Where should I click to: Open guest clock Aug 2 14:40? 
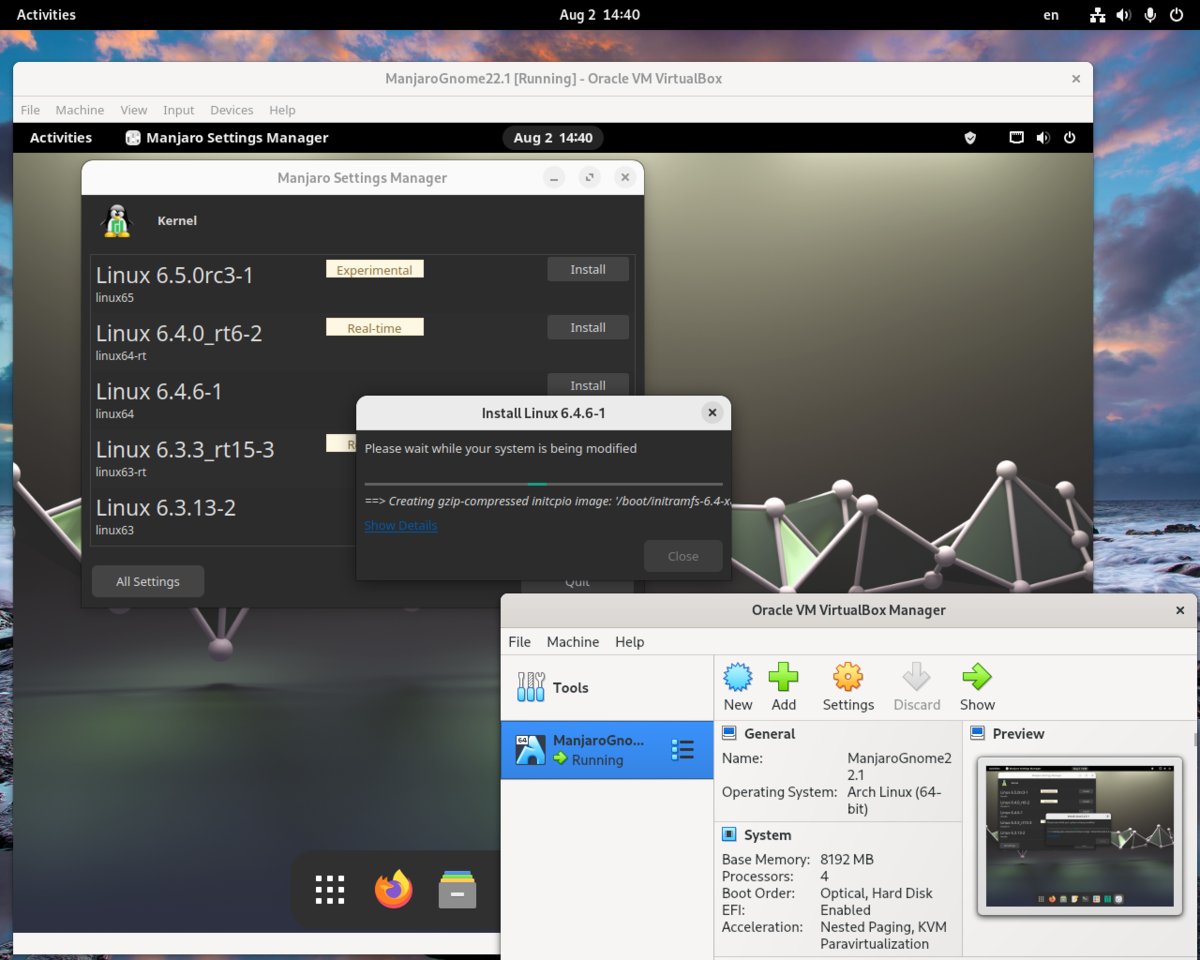click(x=553, y=138)
